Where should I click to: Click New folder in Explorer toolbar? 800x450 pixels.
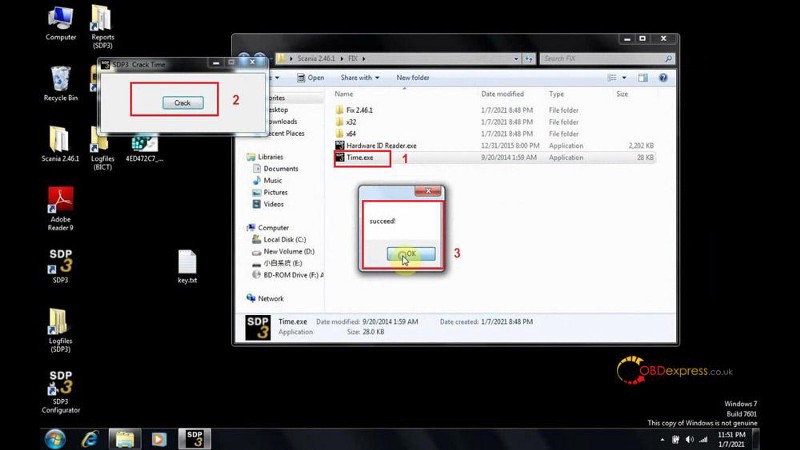point(413,78)
